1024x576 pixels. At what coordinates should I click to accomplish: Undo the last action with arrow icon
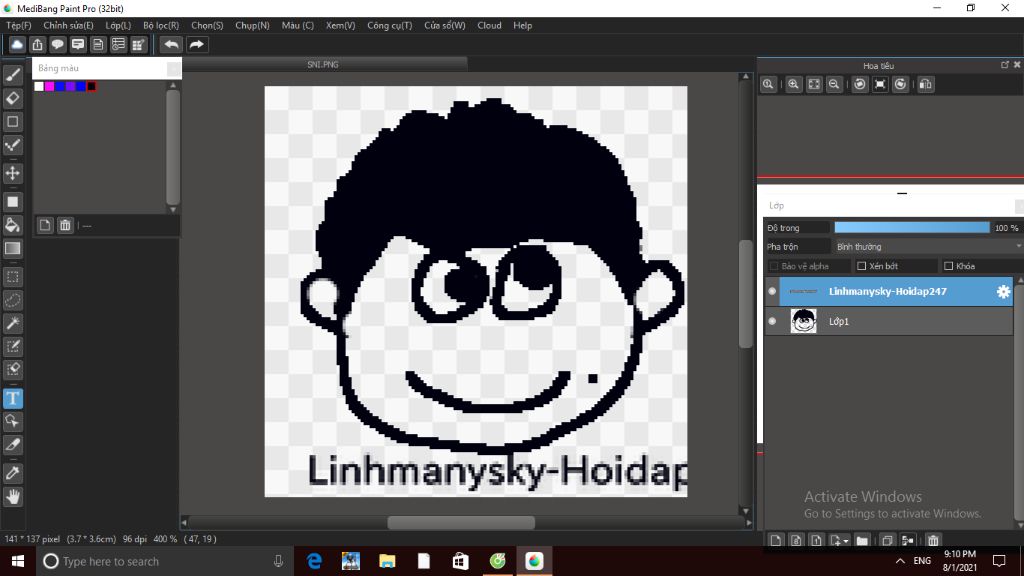[171, 44]
